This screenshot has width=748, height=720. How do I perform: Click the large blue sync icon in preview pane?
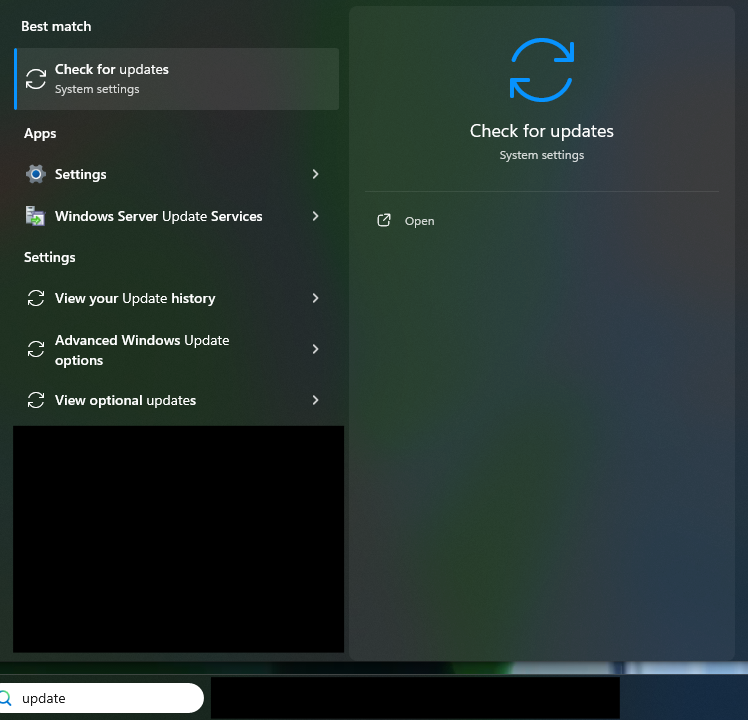tap(541, 70)
